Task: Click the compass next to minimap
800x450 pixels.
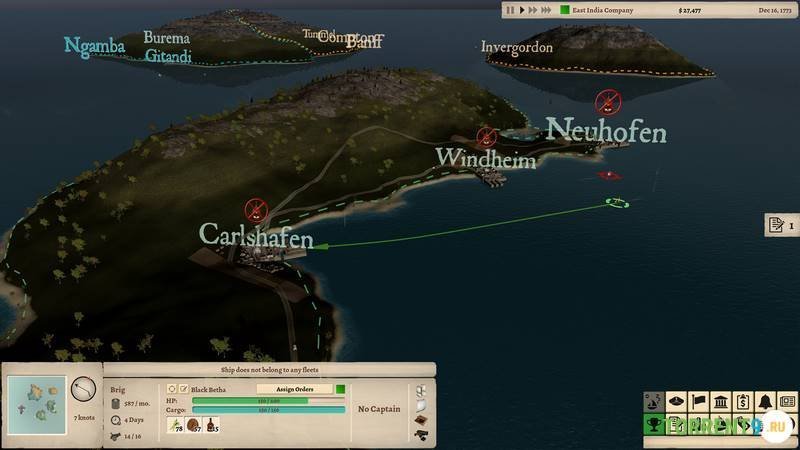Action: coord(83,385)
